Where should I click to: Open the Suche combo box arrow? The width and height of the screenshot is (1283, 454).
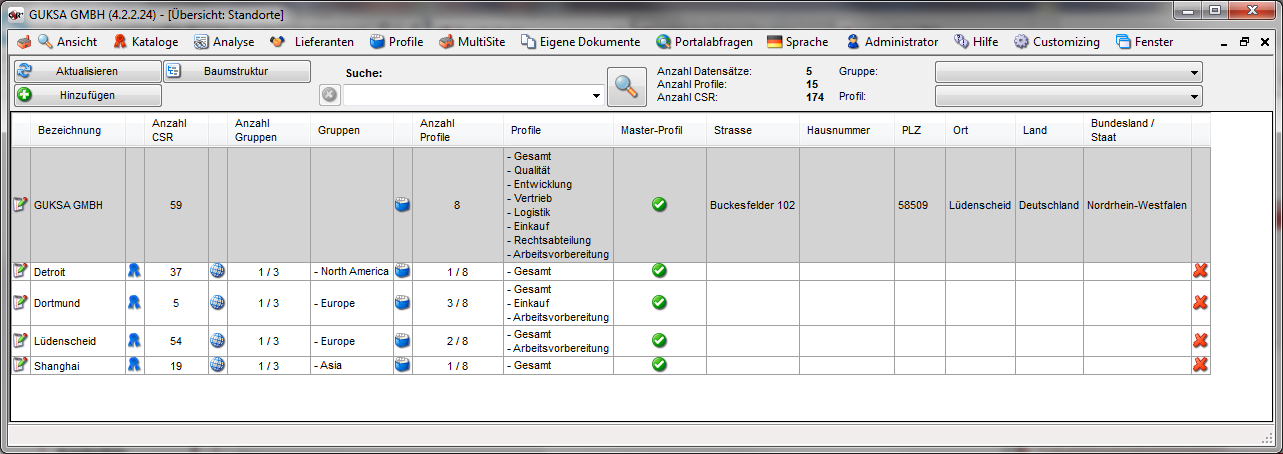coord(596,97)
